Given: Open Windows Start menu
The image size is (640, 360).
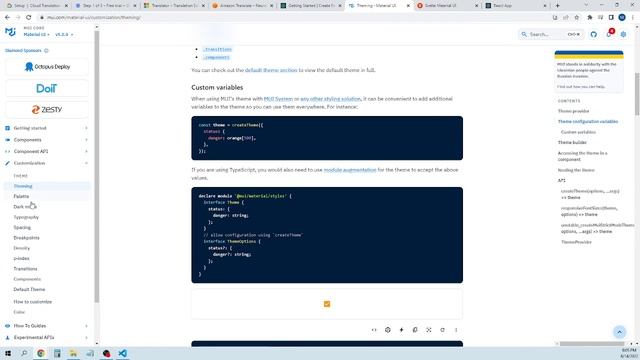Looking at the screenshot, I should pos(8,353).
